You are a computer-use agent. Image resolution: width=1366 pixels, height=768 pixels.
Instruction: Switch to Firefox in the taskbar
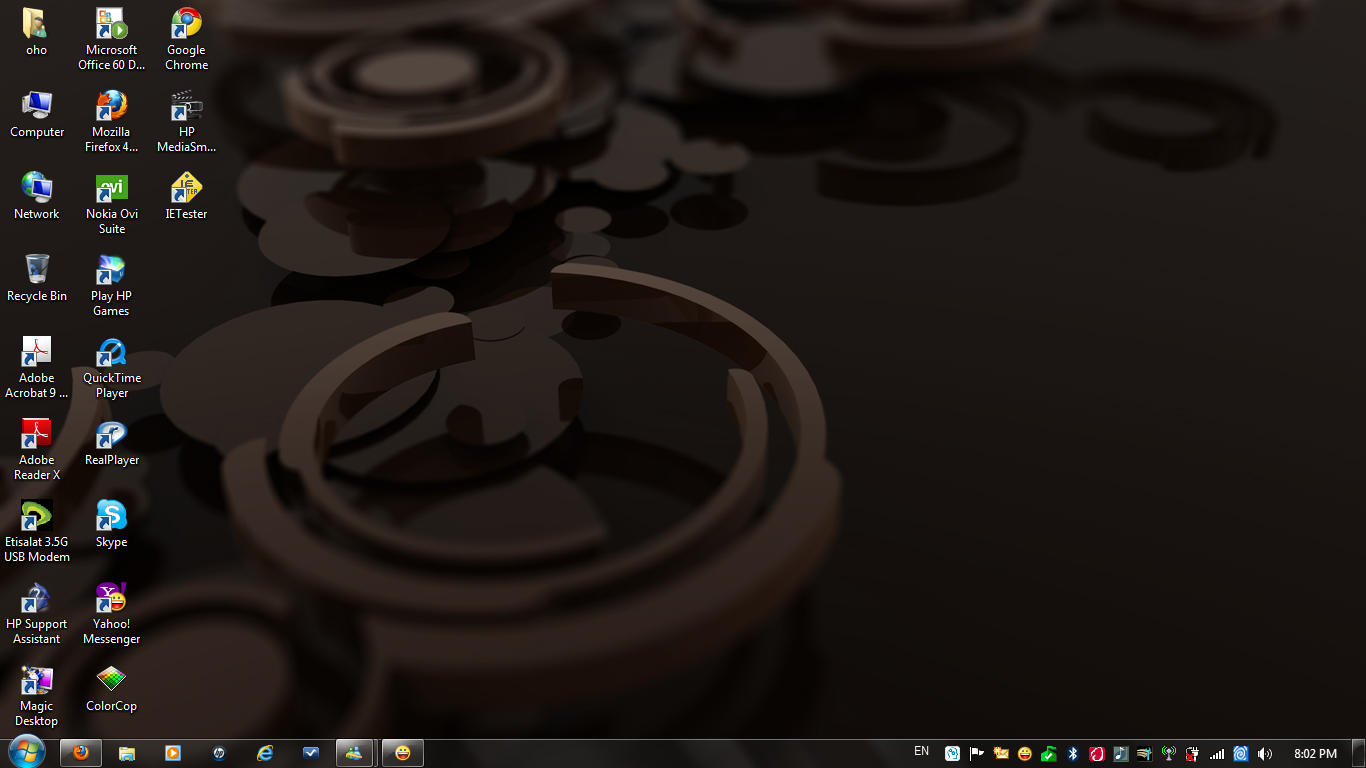pyautogui.click(x=81, y=753)
